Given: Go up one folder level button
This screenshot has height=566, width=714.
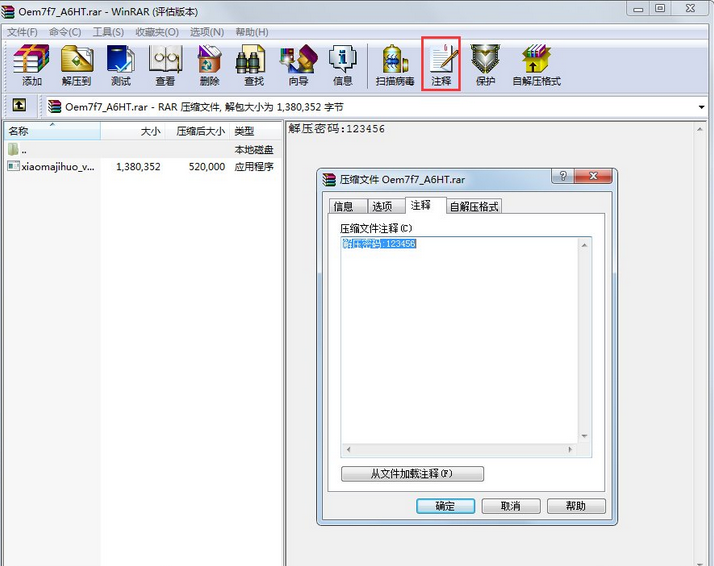Looking at the screenshot, I should 18,106.
